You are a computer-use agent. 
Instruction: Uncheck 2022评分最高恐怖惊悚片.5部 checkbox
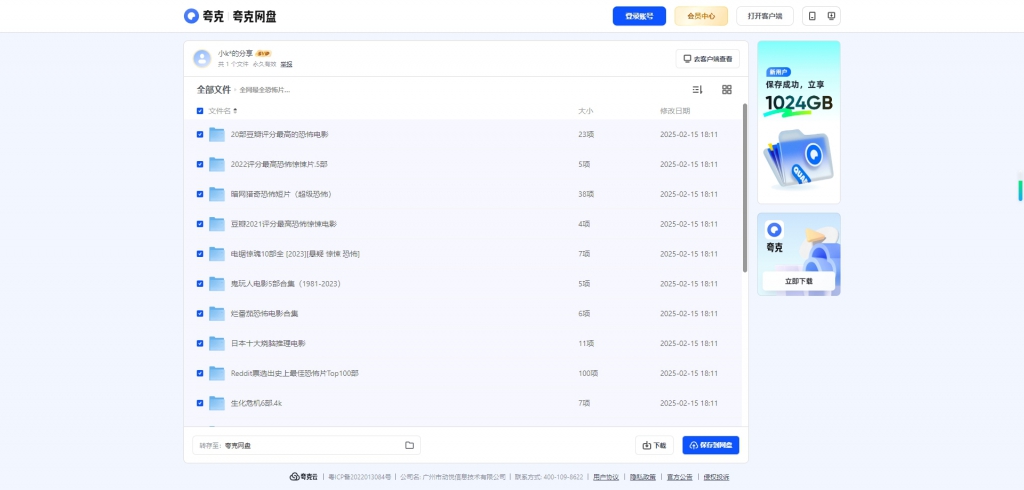point(200,165)
